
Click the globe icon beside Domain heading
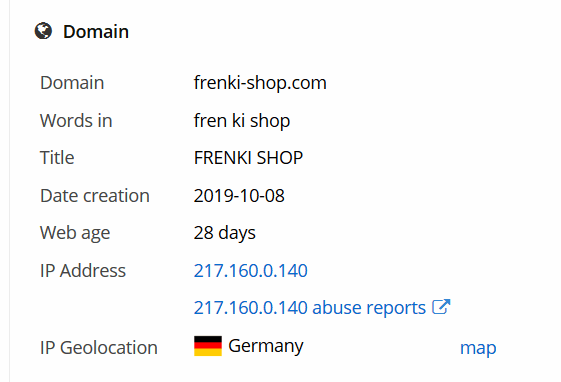43,31
